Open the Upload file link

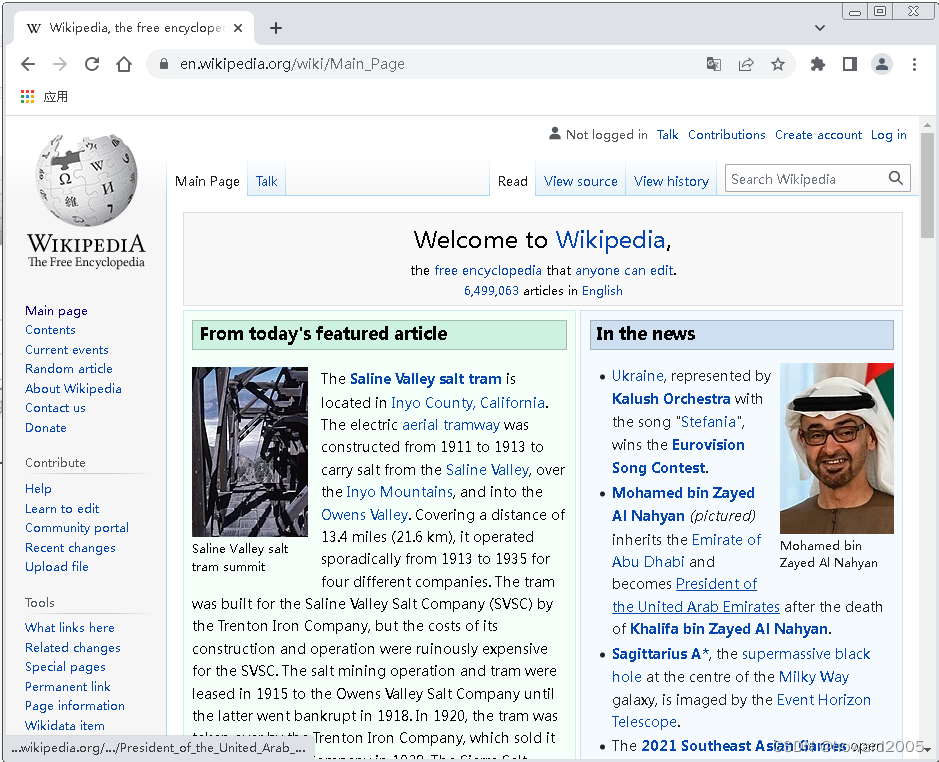point(57,566)
